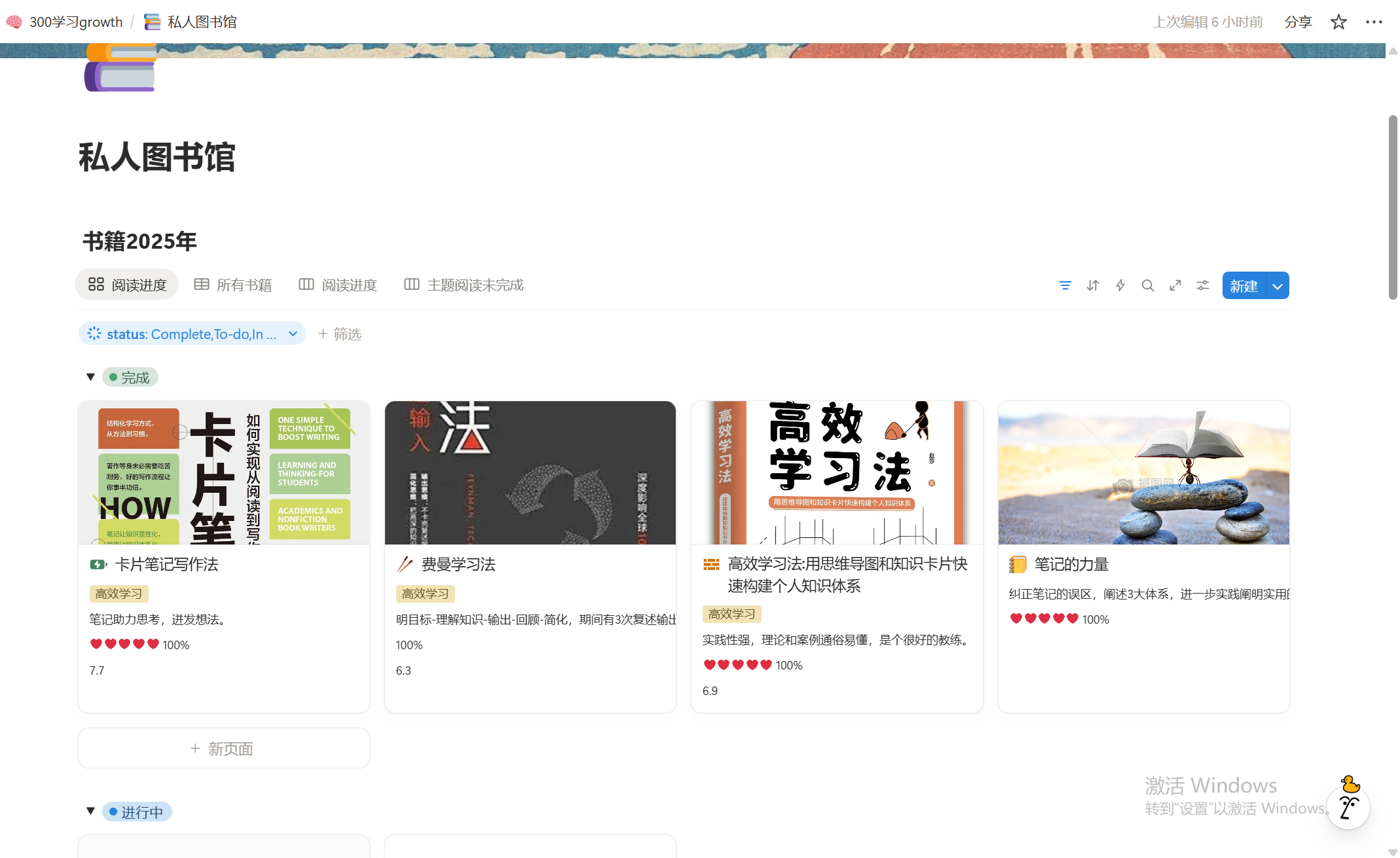Viewport: 1400px width, 858px height.
Task: Open the page options three-dot menu
Action: click(1374, 22)
